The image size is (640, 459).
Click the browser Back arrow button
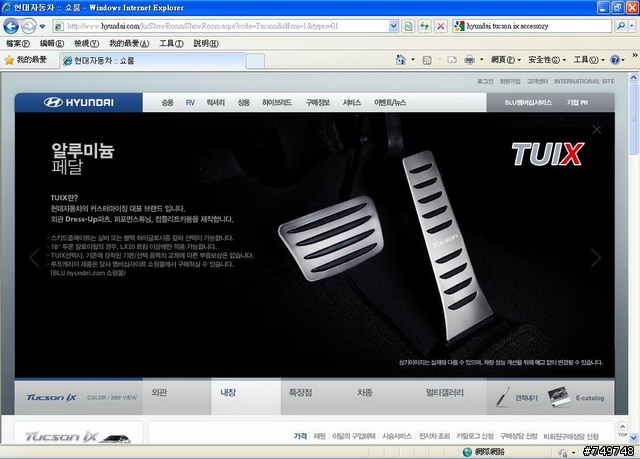point(11,27)
